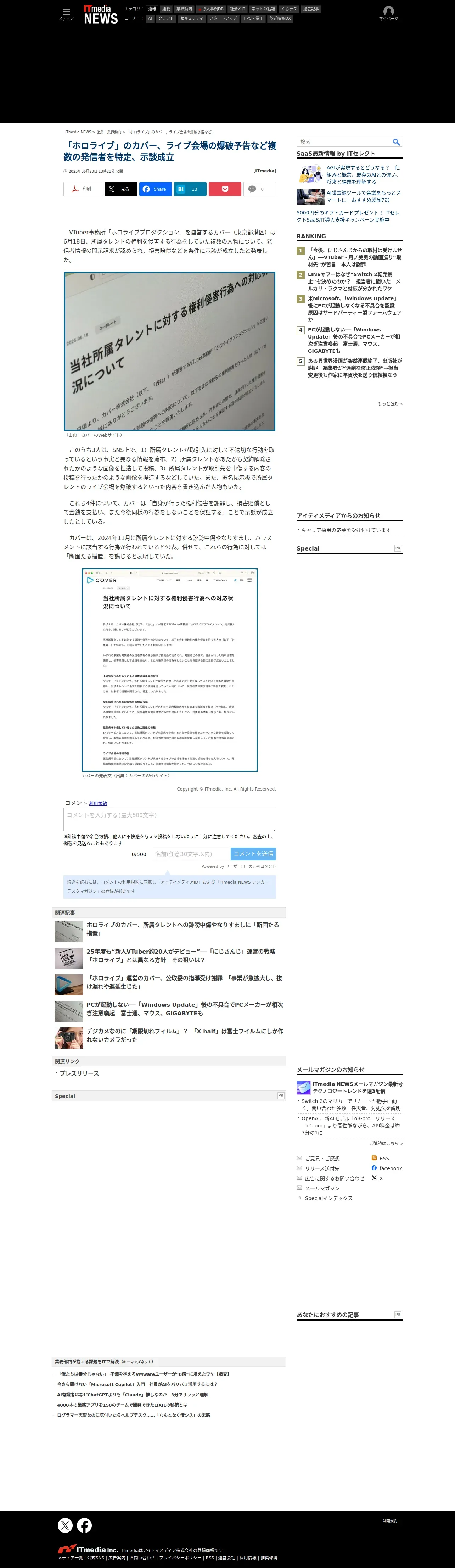Open related article 25年度も新人VTuber
Viewport: 455px width, 1568px height.
pyautogui.click(x=181, y=956)
